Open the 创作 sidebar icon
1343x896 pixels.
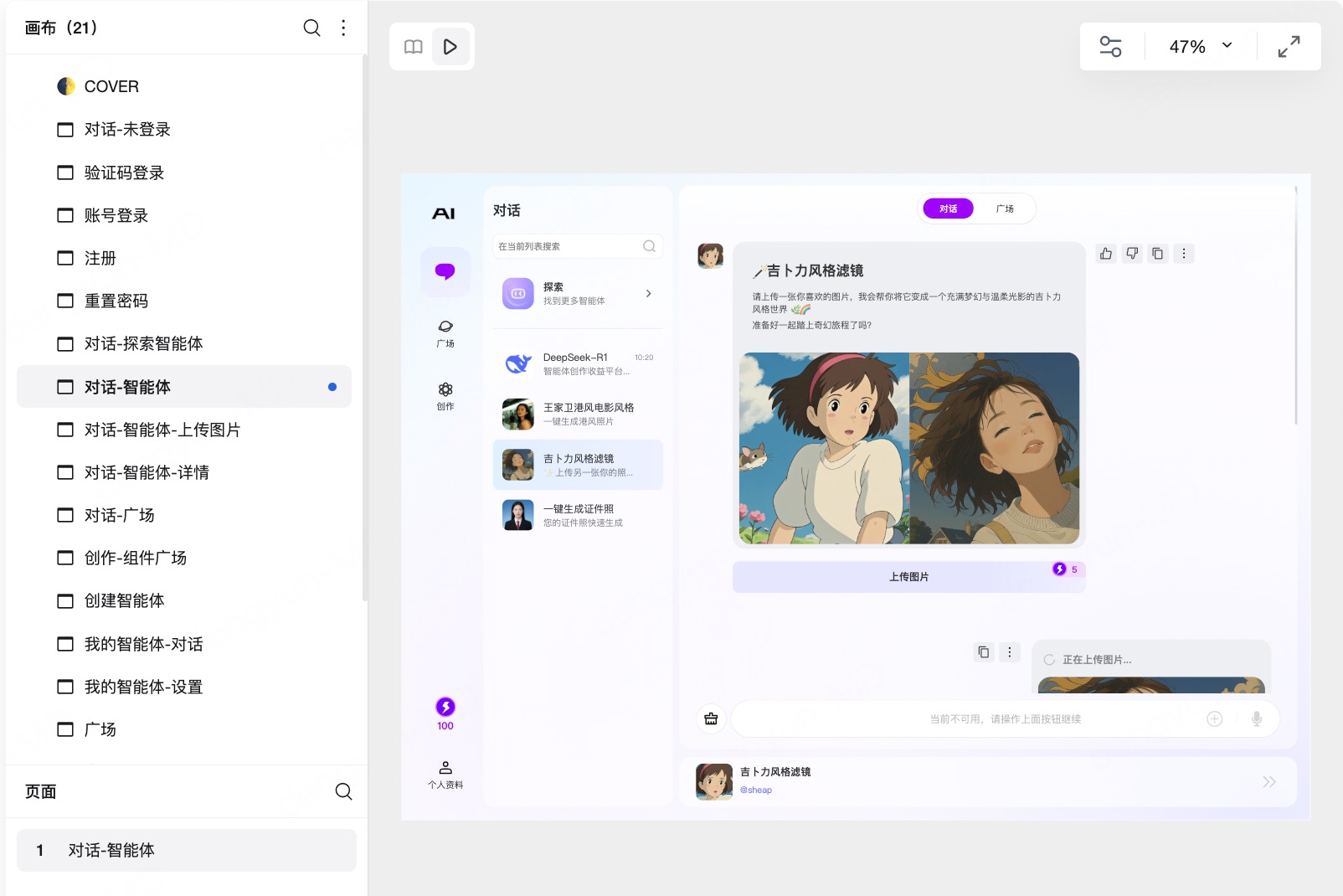pos(445,396)
